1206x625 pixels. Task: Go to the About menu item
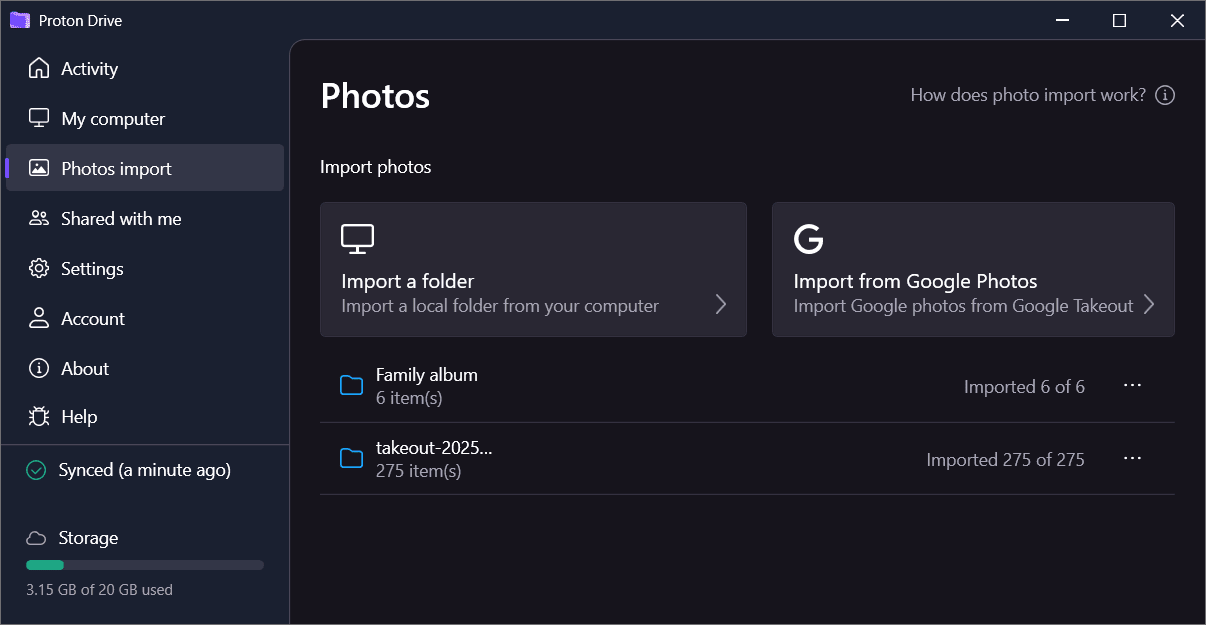85,368
